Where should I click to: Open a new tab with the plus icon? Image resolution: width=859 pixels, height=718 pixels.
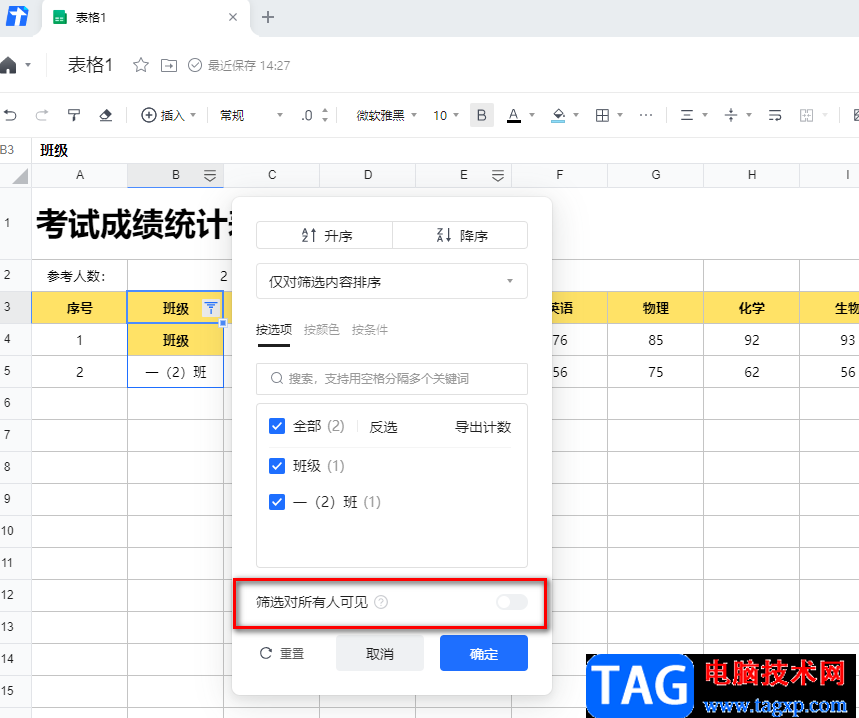pyautogui.click(x=267, y=18)
